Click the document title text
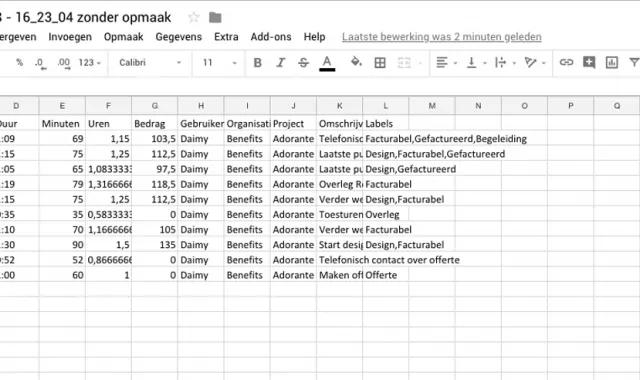 (x=86, y=18)
